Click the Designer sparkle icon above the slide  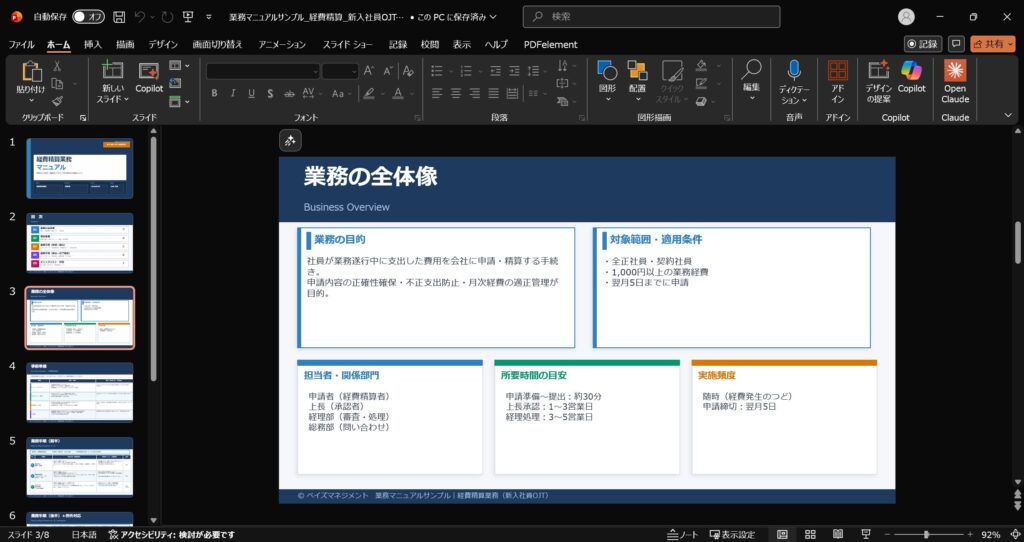pos(289,141)
